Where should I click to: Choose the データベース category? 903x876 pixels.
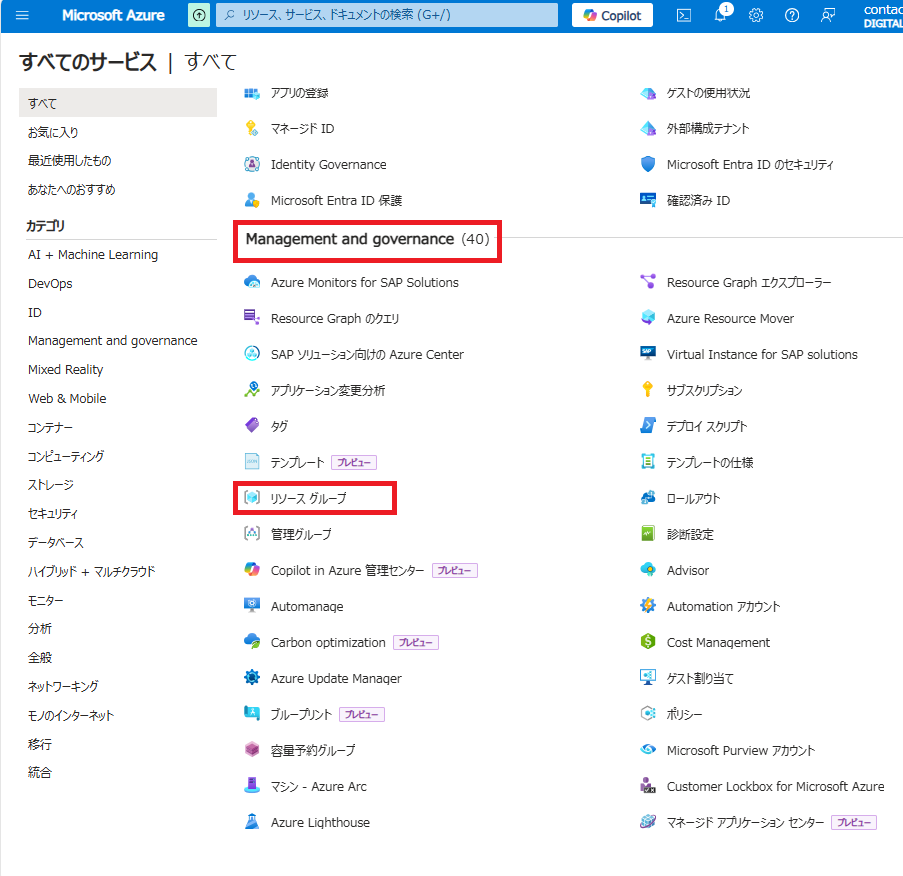pyautogui.click(x=56, y=543)
